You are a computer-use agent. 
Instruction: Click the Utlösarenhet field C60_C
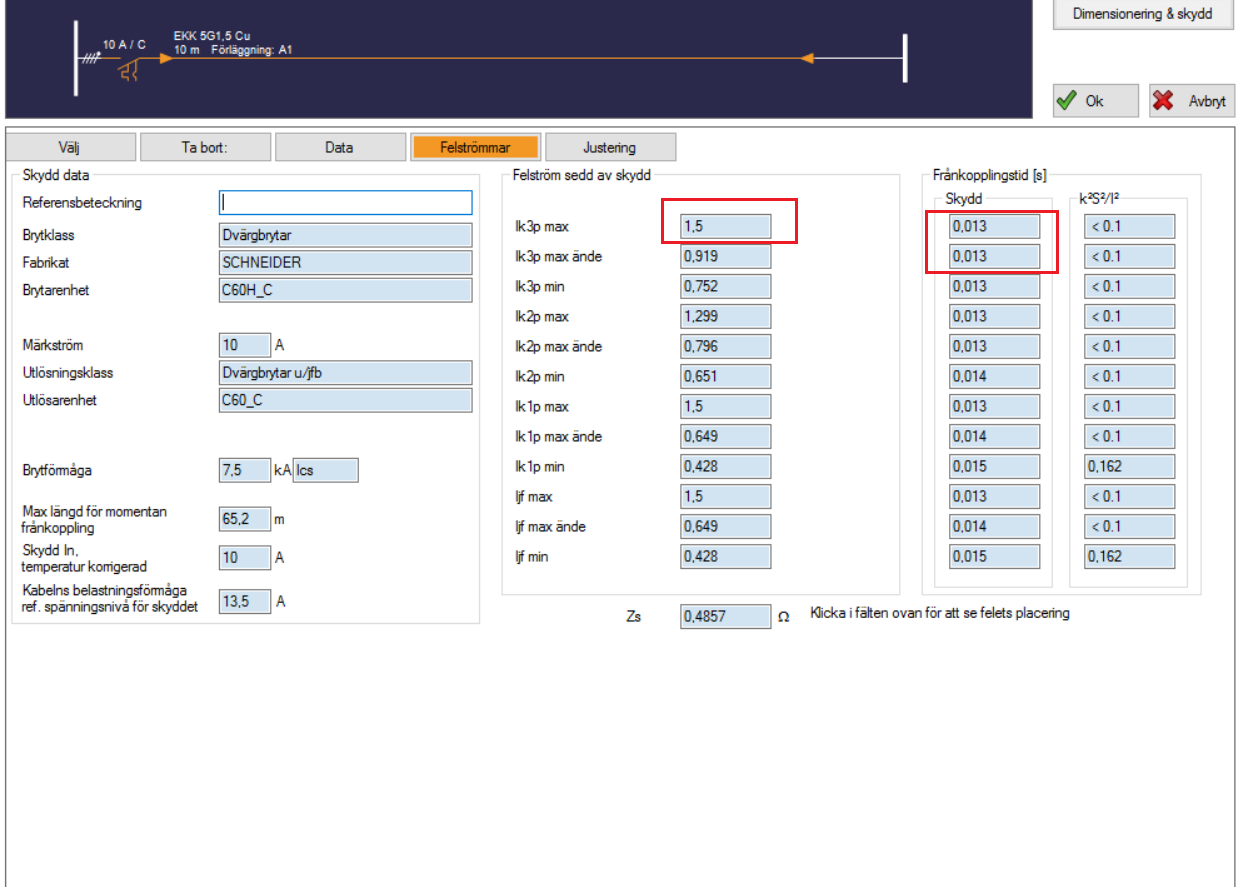(345, 400)
